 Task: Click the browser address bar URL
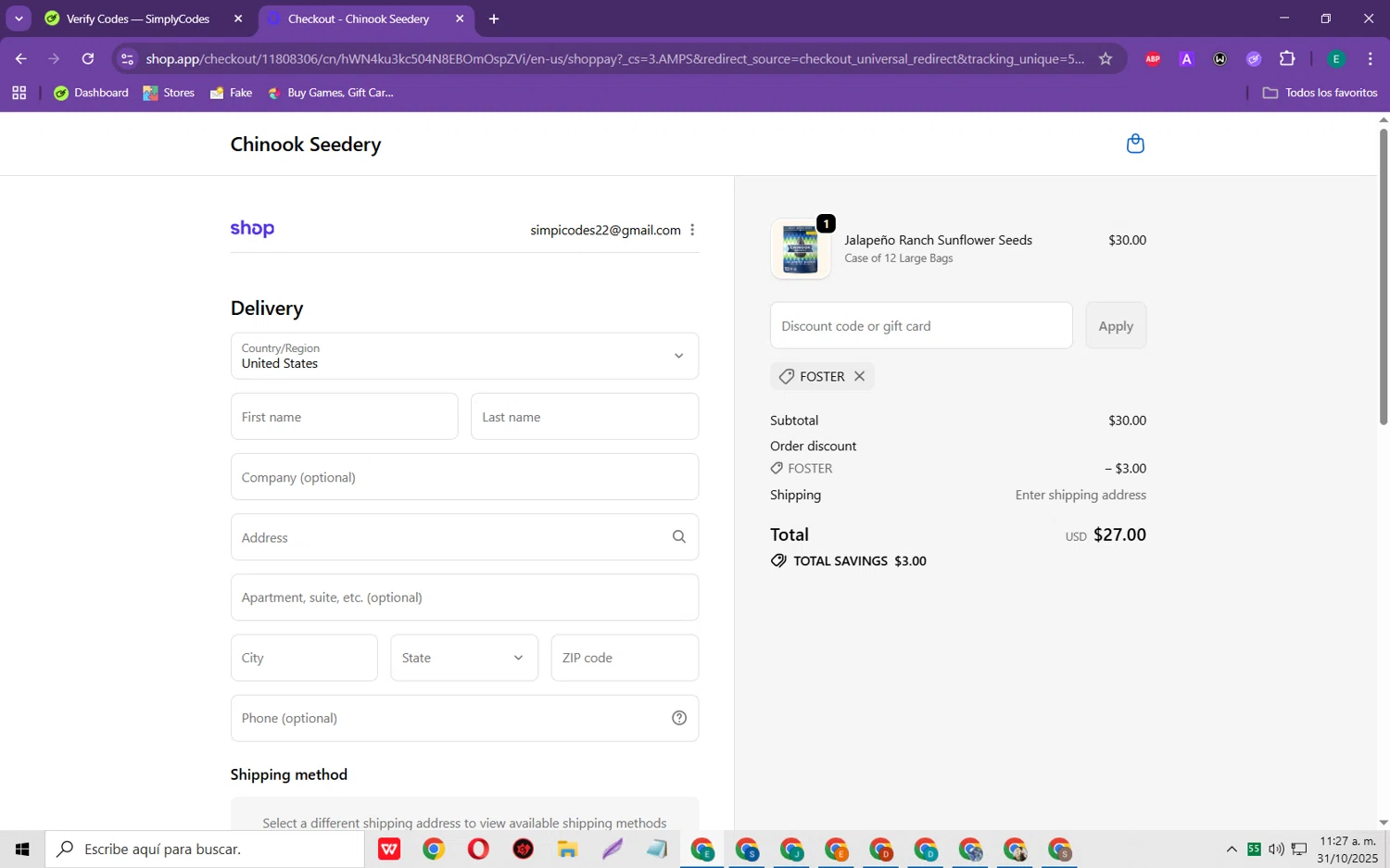tap(615, 58)
